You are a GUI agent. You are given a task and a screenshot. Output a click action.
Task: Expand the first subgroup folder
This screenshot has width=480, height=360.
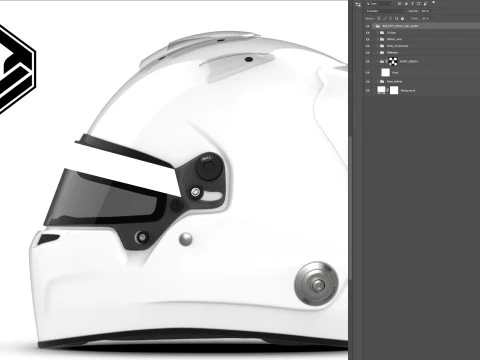(378, 33)
